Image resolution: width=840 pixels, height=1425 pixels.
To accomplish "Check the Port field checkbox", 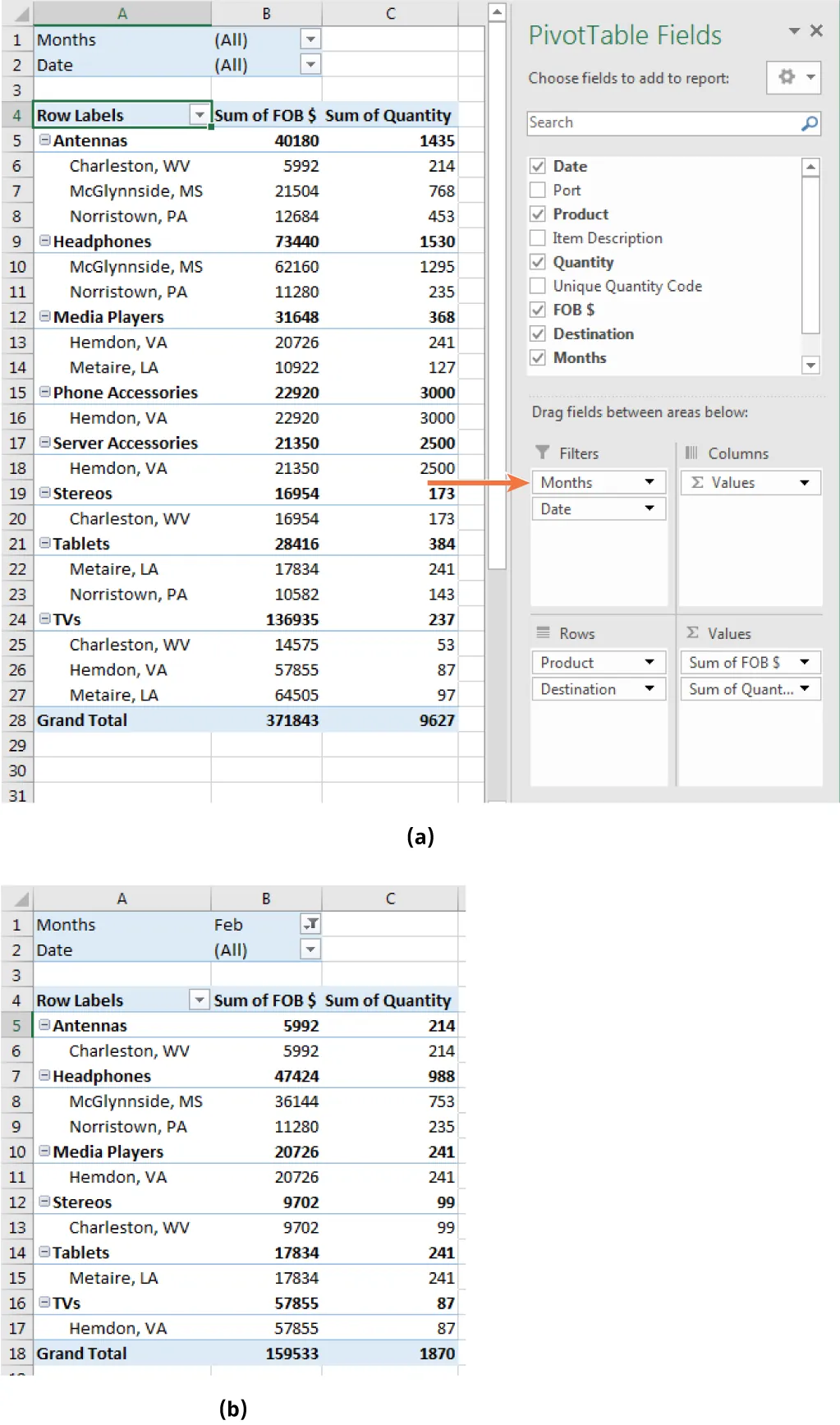I will click(538, 190).
